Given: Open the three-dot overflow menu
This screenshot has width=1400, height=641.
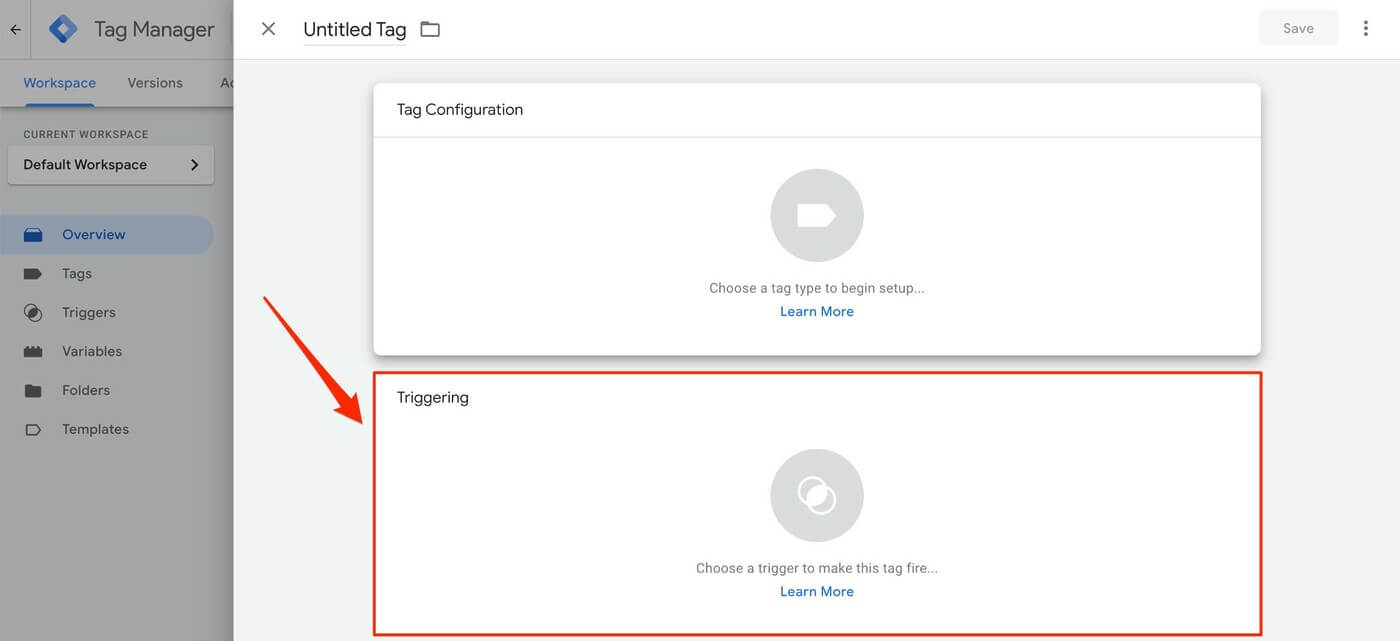Looking at the screenshot, I should pos(1366,28).
